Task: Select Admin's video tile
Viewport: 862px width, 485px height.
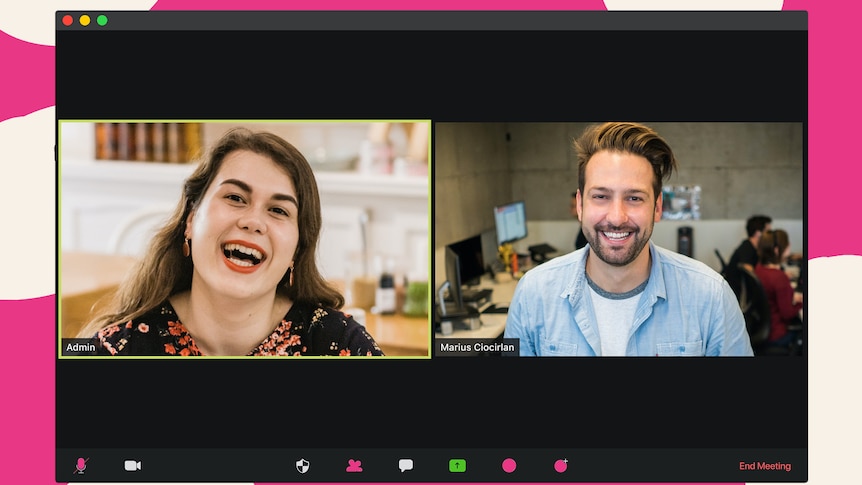Action: pyautogui.click(x=245, y=239)
